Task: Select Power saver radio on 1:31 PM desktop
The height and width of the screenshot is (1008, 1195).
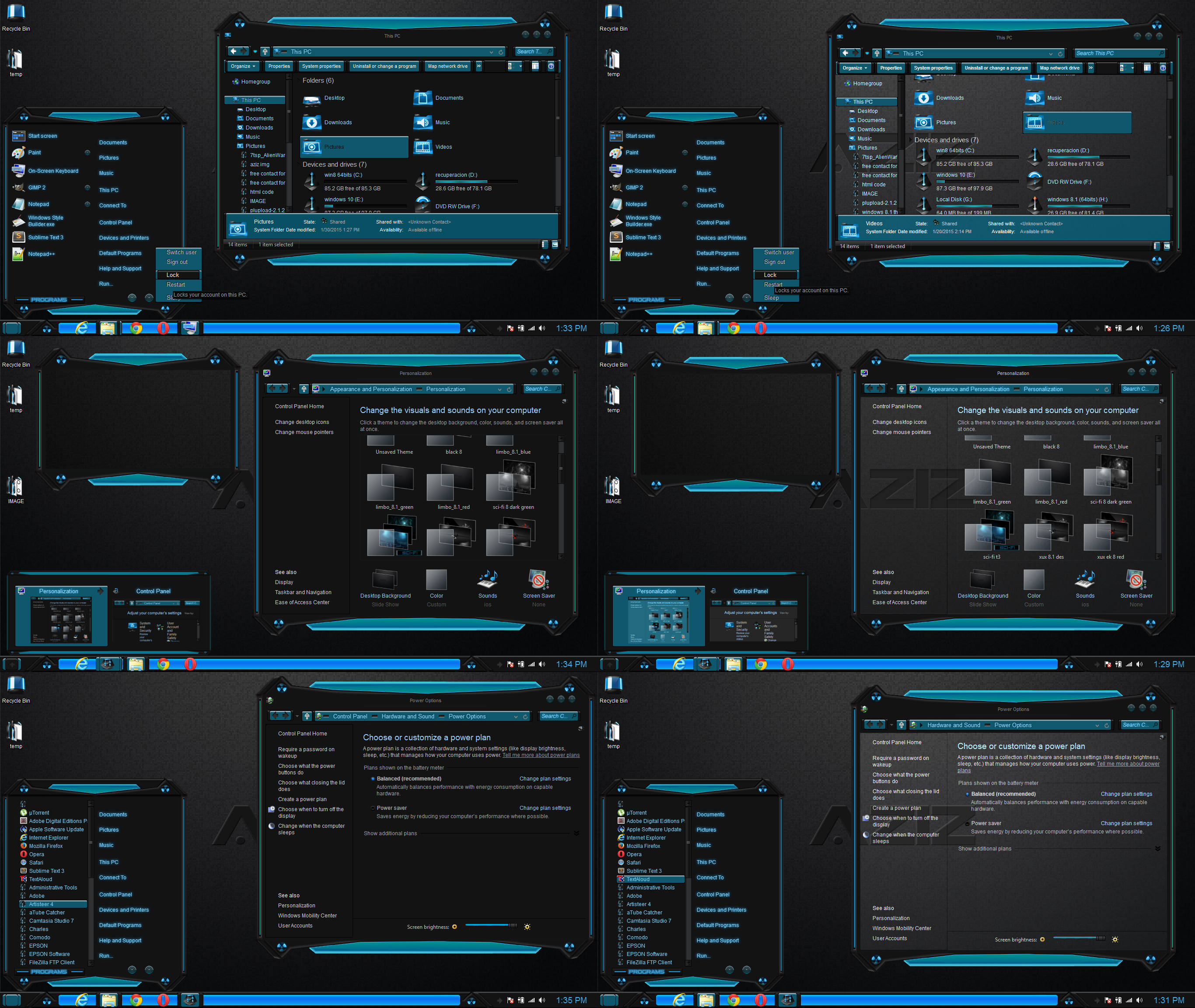Action: (967, 823)
